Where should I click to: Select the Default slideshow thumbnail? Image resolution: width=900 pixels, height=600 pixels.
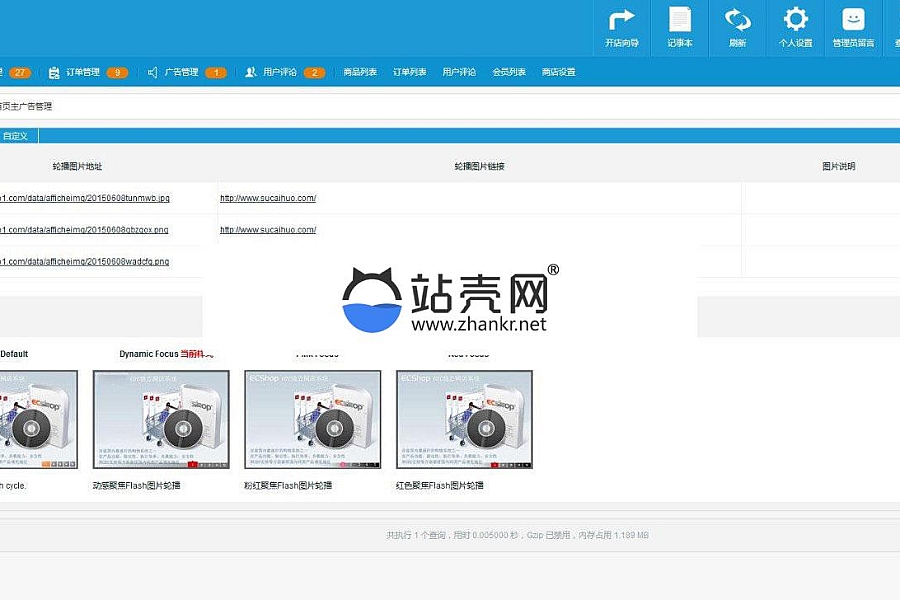38,420
